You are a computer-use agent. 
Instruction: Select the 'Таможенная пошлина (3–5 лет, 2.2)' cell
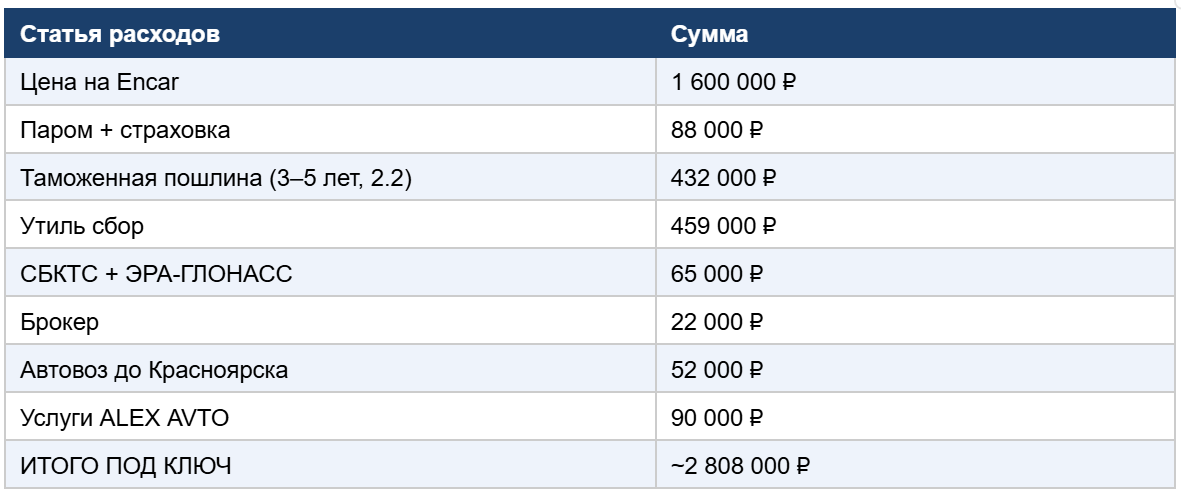[330, 178]
